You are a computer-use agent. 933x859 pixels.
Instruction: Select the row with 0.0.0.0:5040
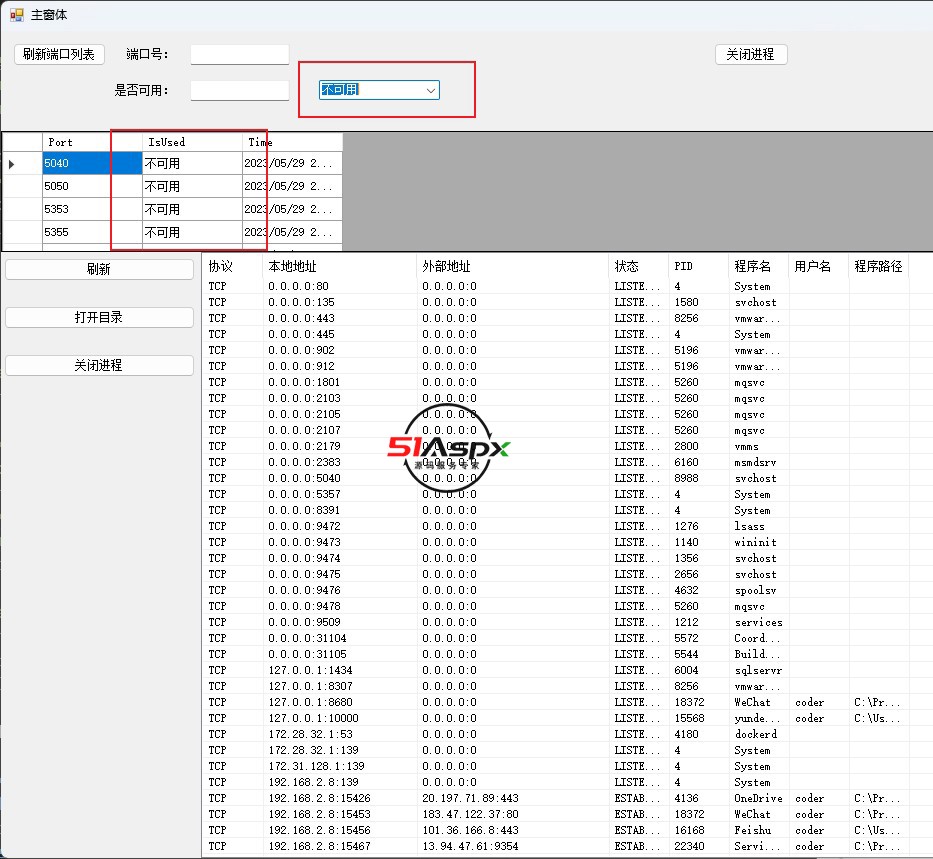pyautogui.click(x=556, y=478)
